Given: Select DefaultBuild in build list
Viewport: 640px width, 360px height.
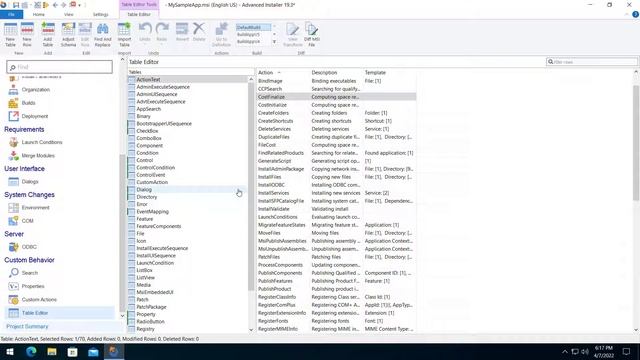Looking at the screenshot, I should point(253,27).
